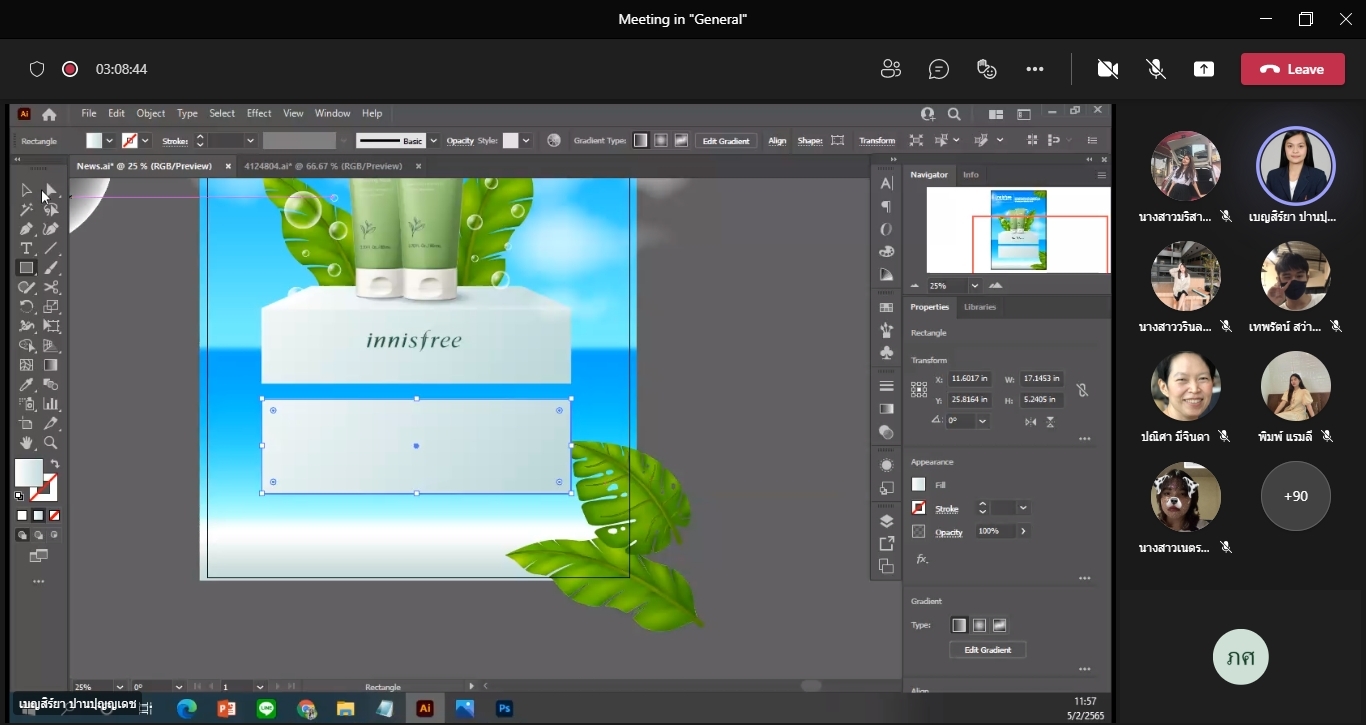
Task: Leave the Teams meeting
Action: [1293, 69]
